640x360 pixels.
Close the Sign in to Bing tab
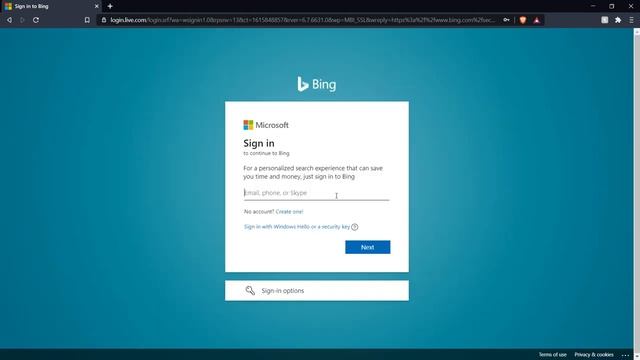(x=97, y=6)
